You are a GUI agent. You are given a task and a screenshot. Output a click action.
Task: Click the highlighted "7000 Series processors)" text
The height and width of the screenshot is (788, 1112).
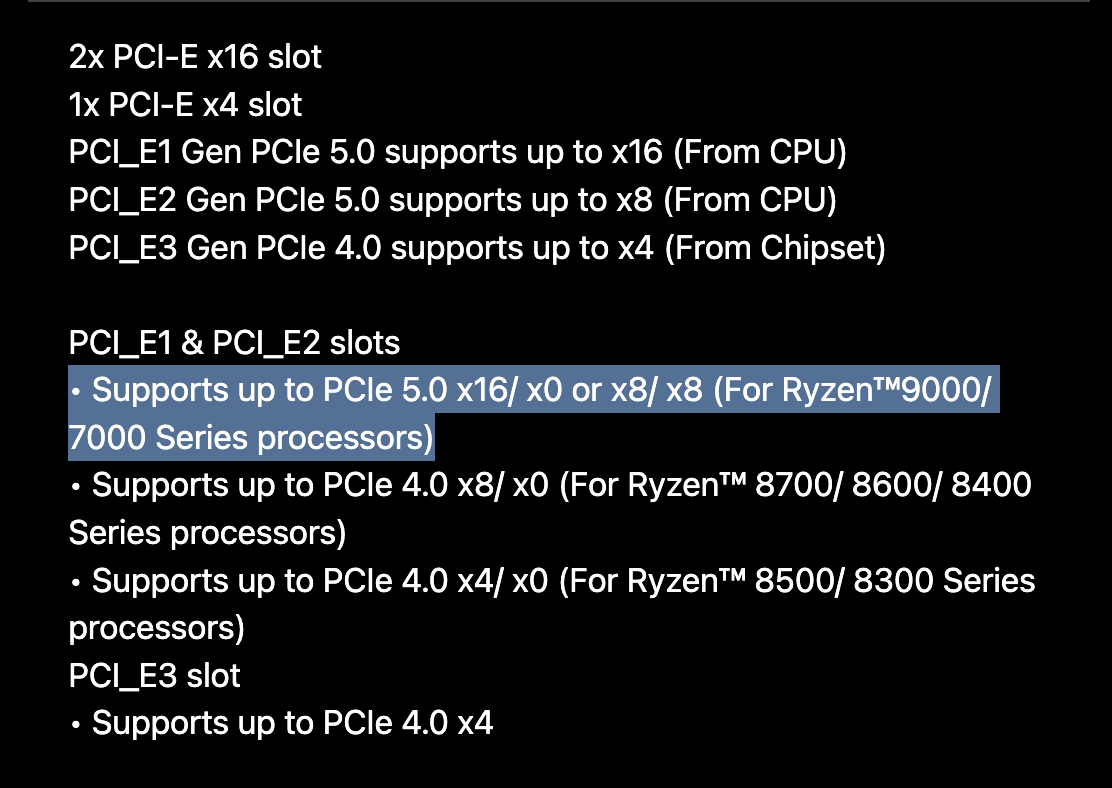tap(250, 438)
